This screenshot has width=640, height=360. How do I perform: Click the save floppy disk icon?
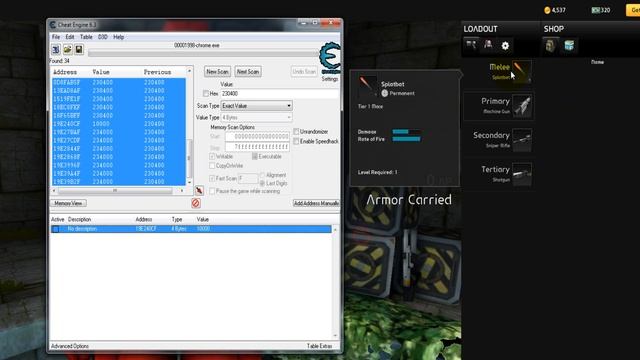tap(79, 50)
